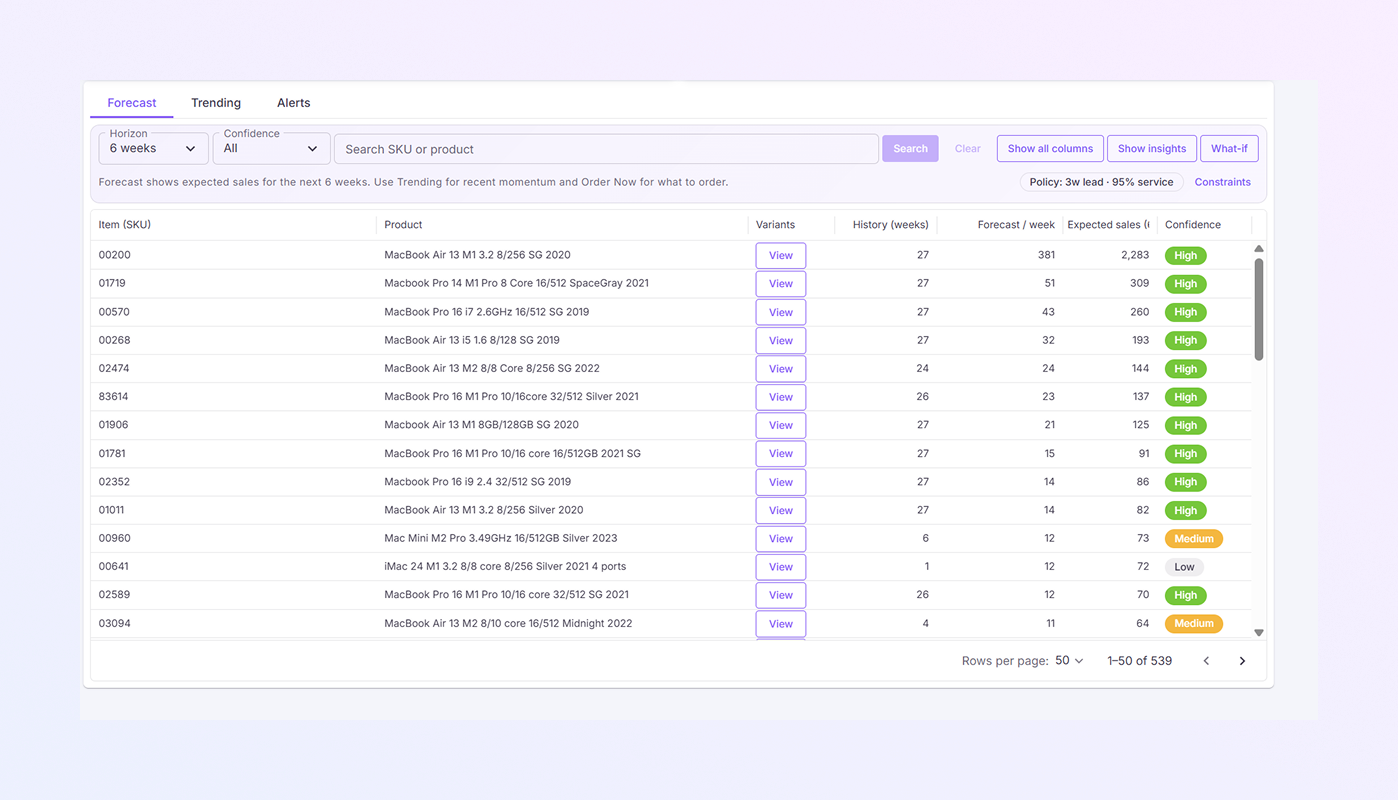
Task: Select Macbook Pro 14 M1 Pro SpaceGray 2021
Action: point(516,283)
